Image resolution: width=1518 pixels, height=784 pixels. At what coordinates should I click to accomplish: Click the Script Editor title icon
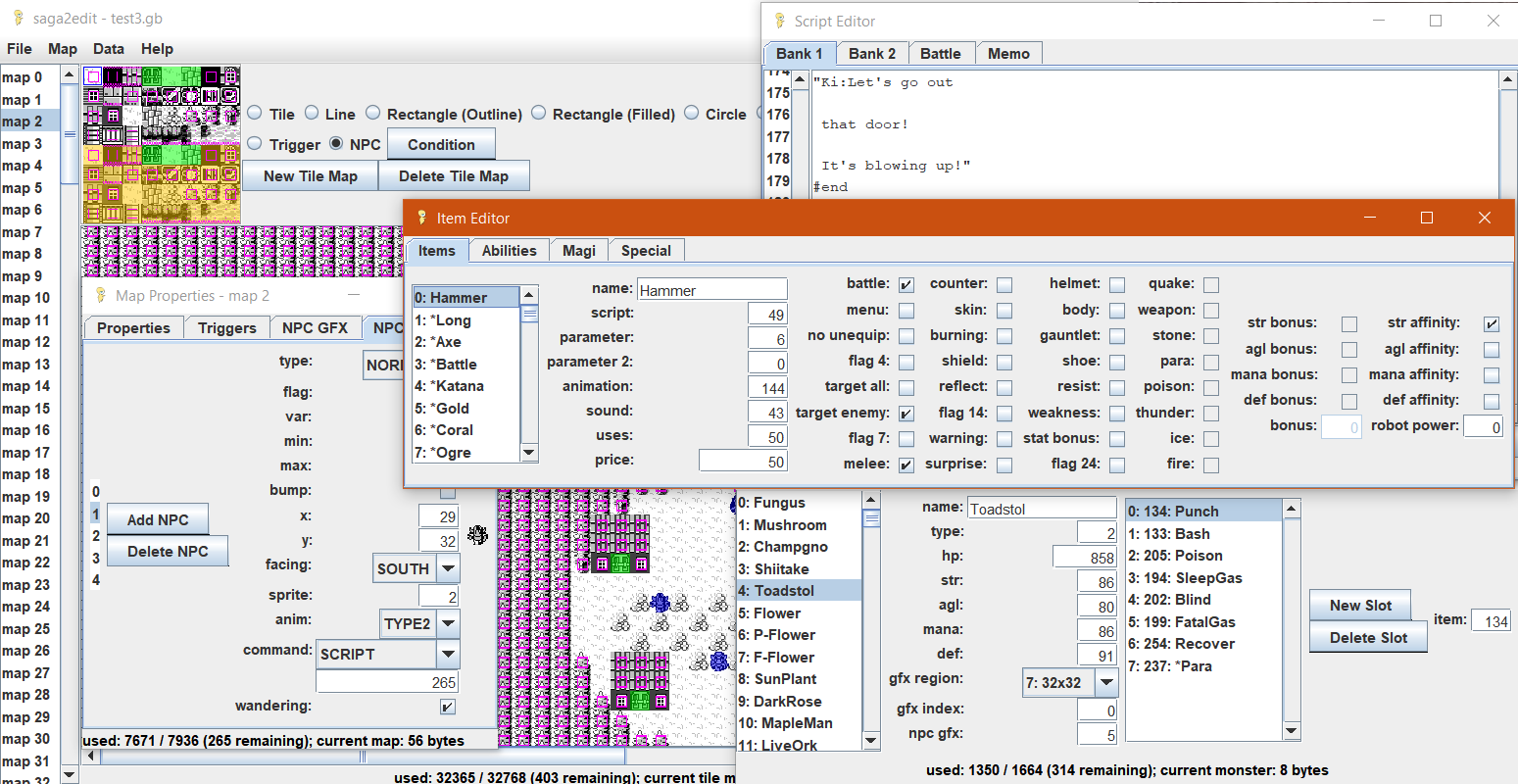pos(780,21)
